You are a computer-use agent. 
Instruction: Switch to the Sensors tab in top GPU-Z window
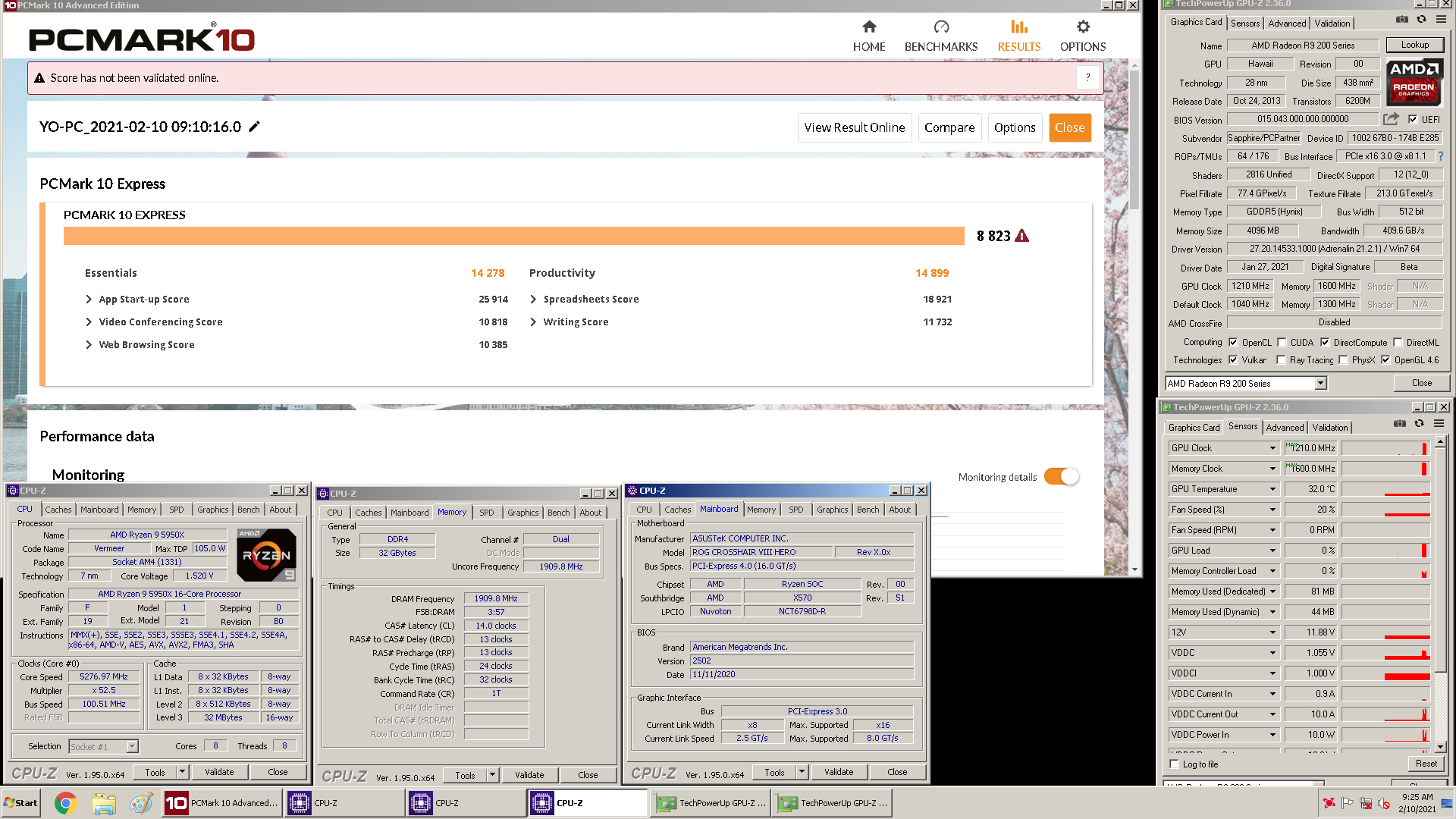coord(1245,24)
